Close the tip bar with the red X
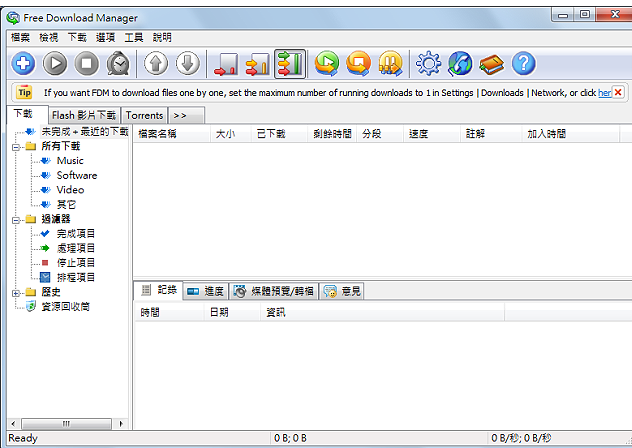632x448 pixels. point(618,92)
